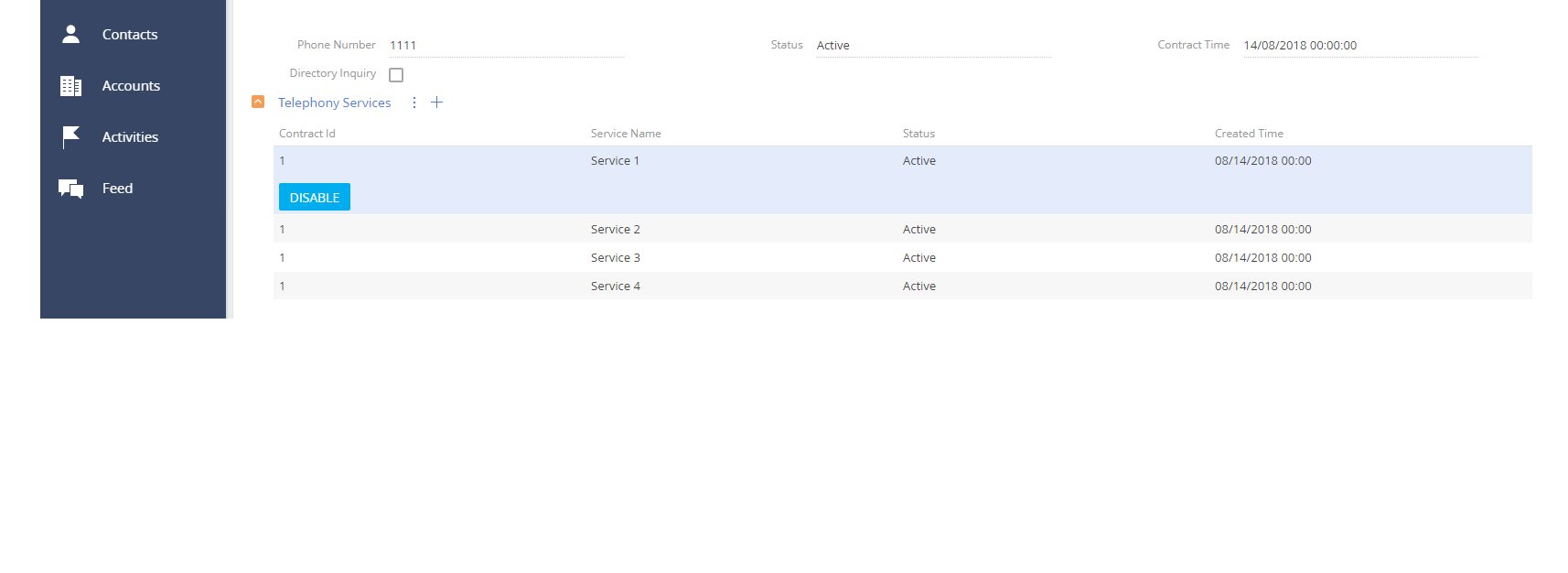Screen dimensions: 1568x573
Task: Click the Feed chat bubbles icon
Action: tap(70, 189)
